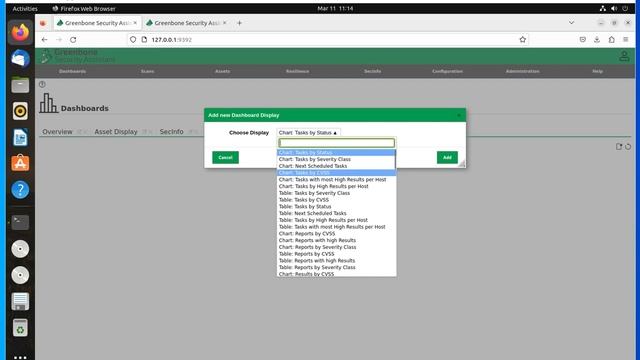Open Greenbone user account icon
The height and width of the screenshot is (360, 640).
[624, 56]
